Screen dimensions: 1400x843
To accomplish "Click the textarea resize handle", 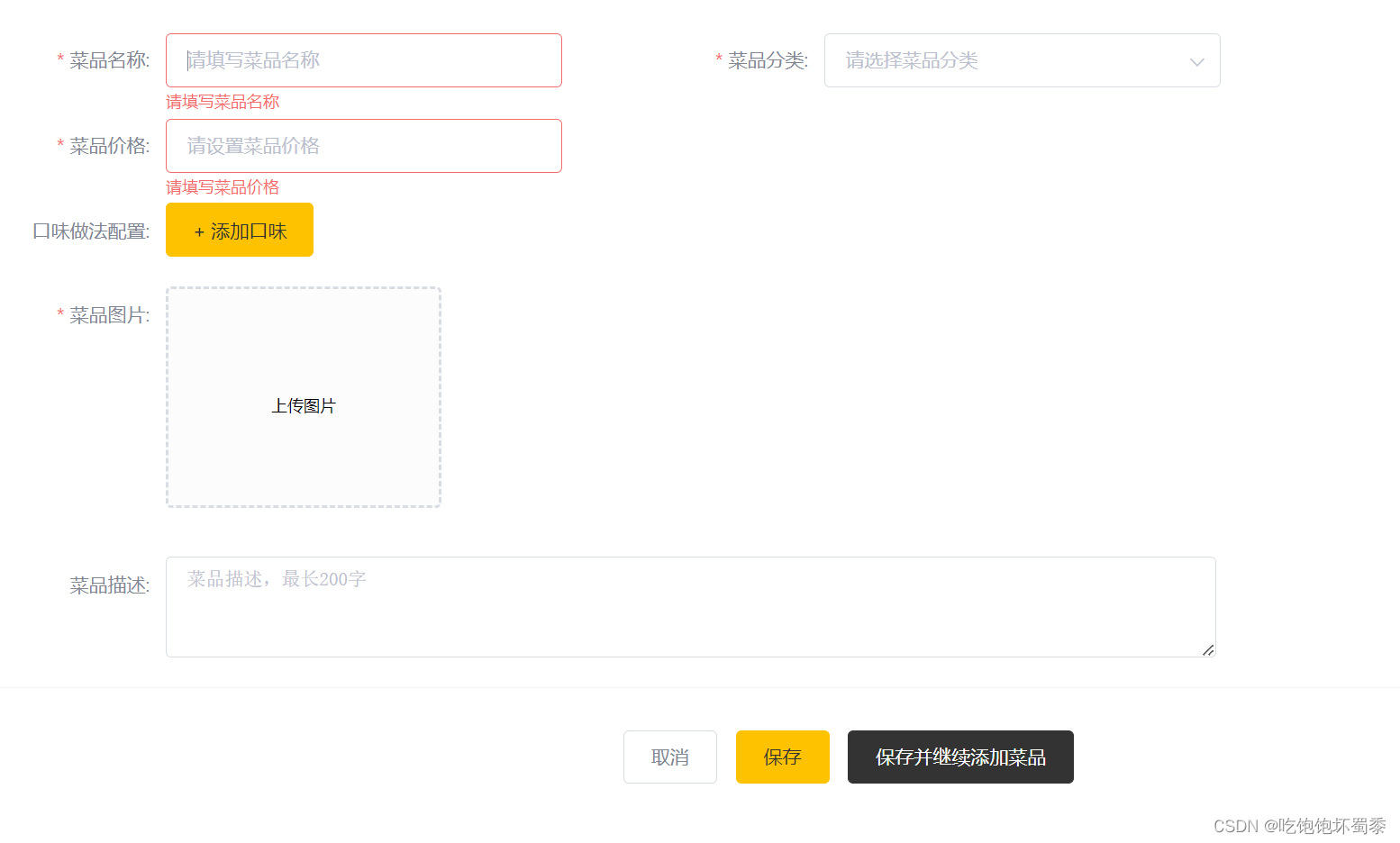I will tap(1208, 648).
